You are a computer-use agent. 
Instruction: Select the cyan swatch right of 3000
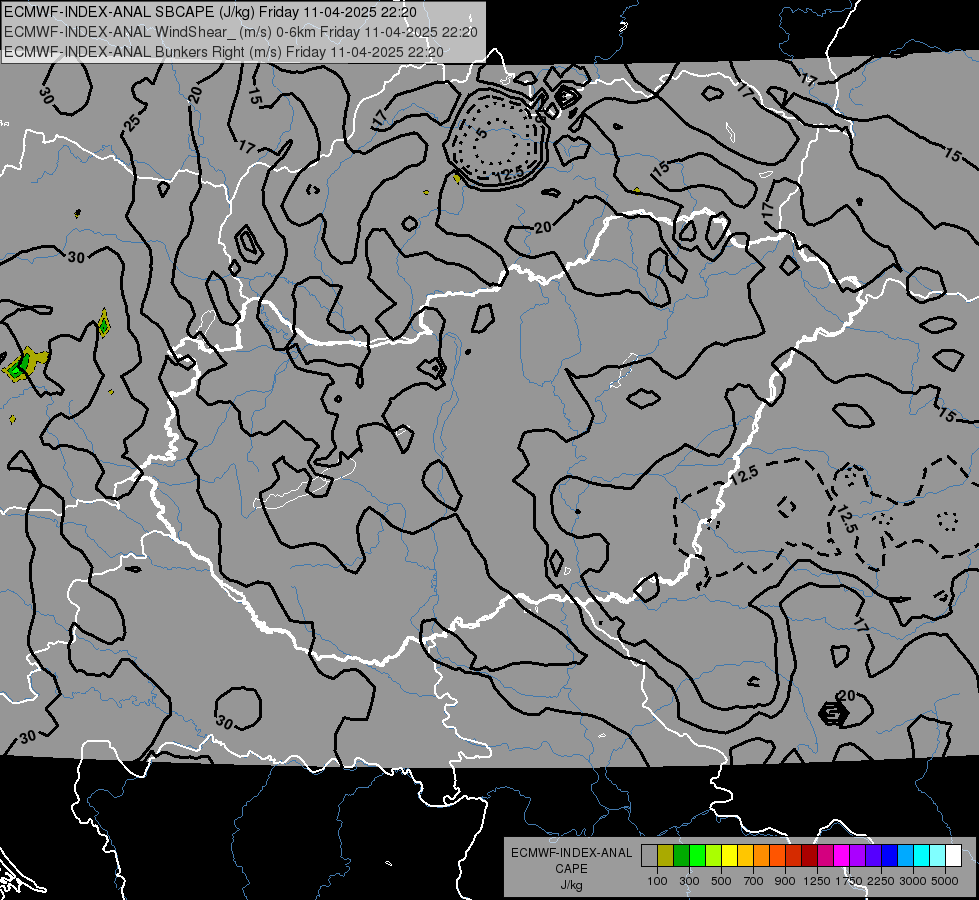pos(922,856)
